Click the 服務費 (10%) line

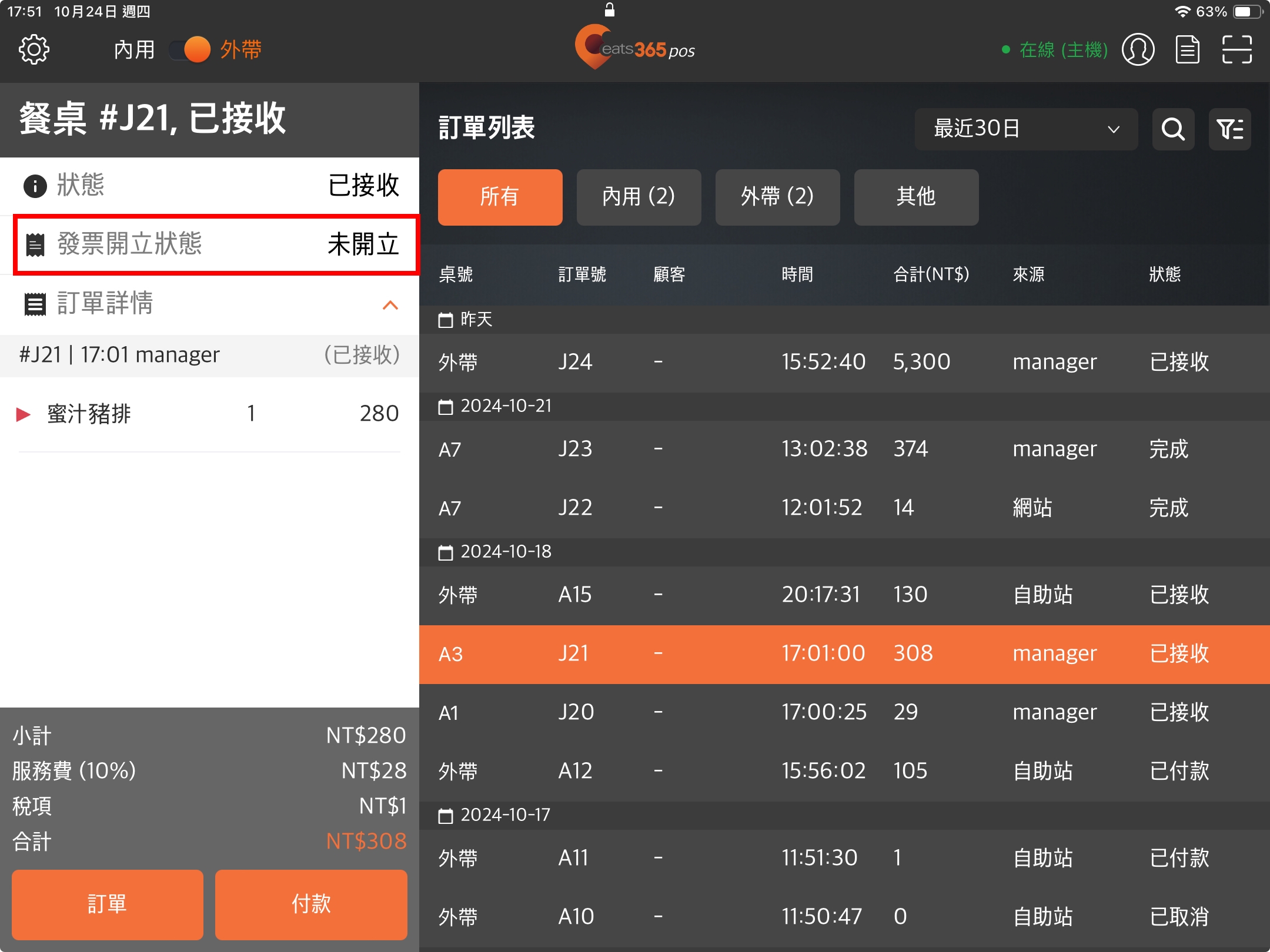pos(209,770)
